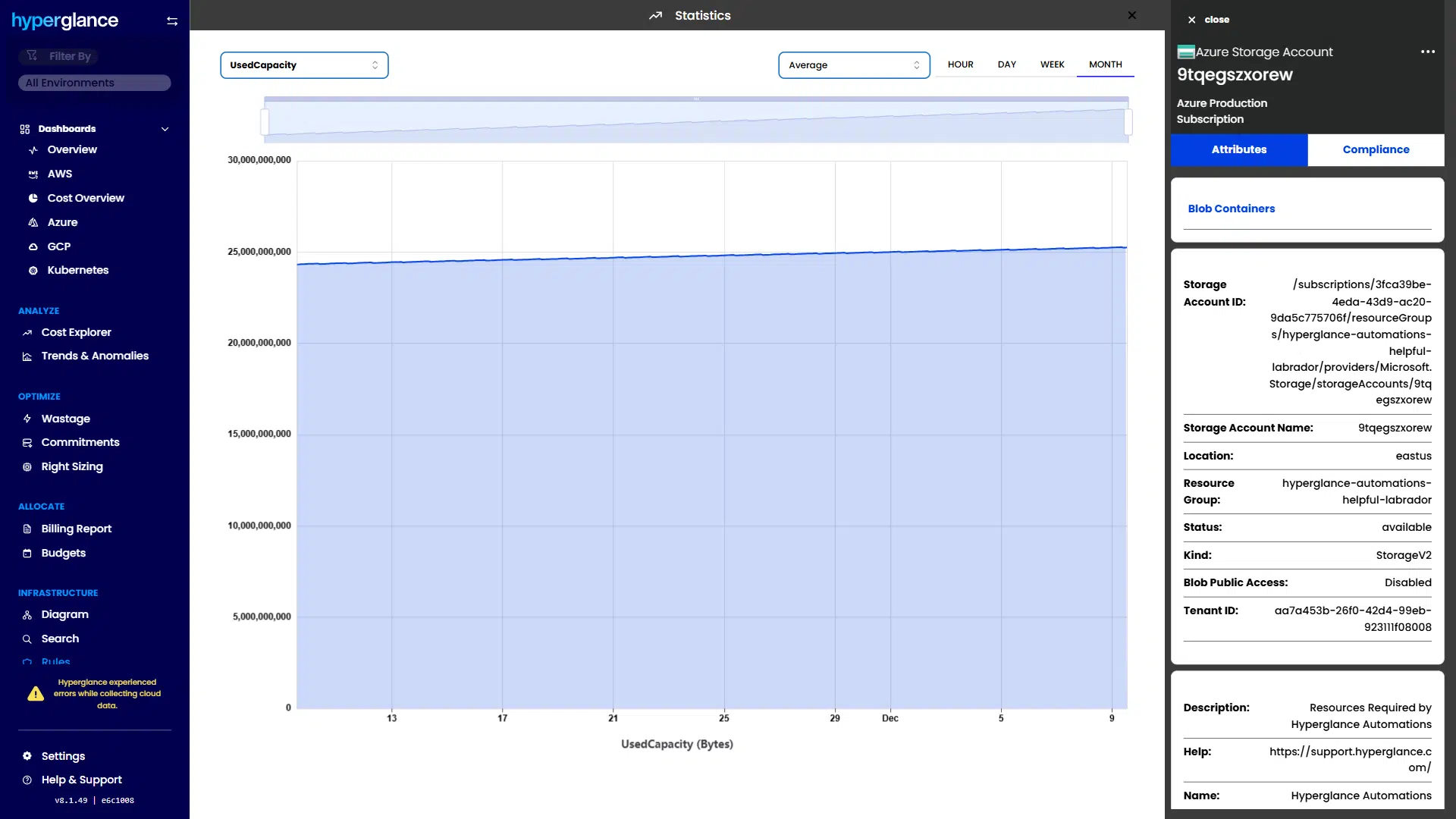
Task: Switch time range to HOUR
Action: 960,64
